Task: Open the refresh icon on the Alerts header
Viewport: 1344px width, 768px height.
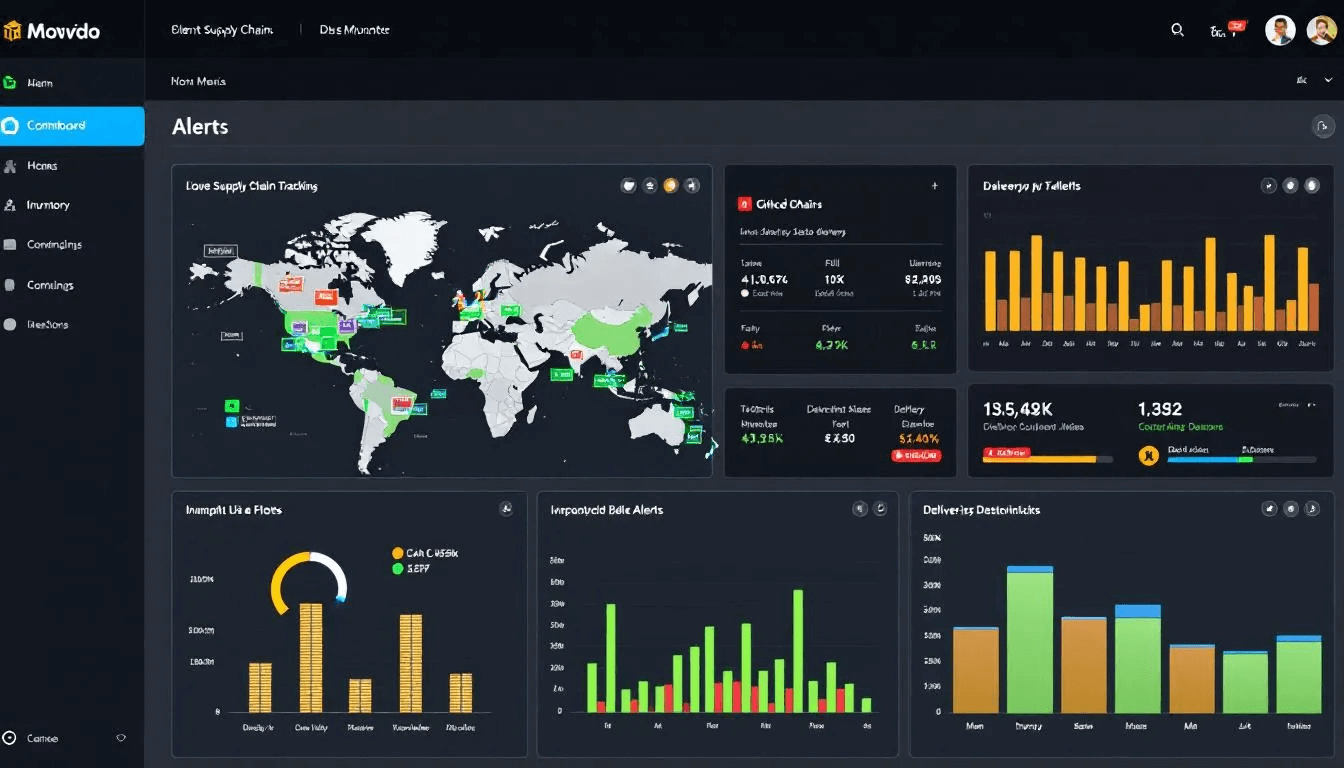Action: [x=1322, y=126]
